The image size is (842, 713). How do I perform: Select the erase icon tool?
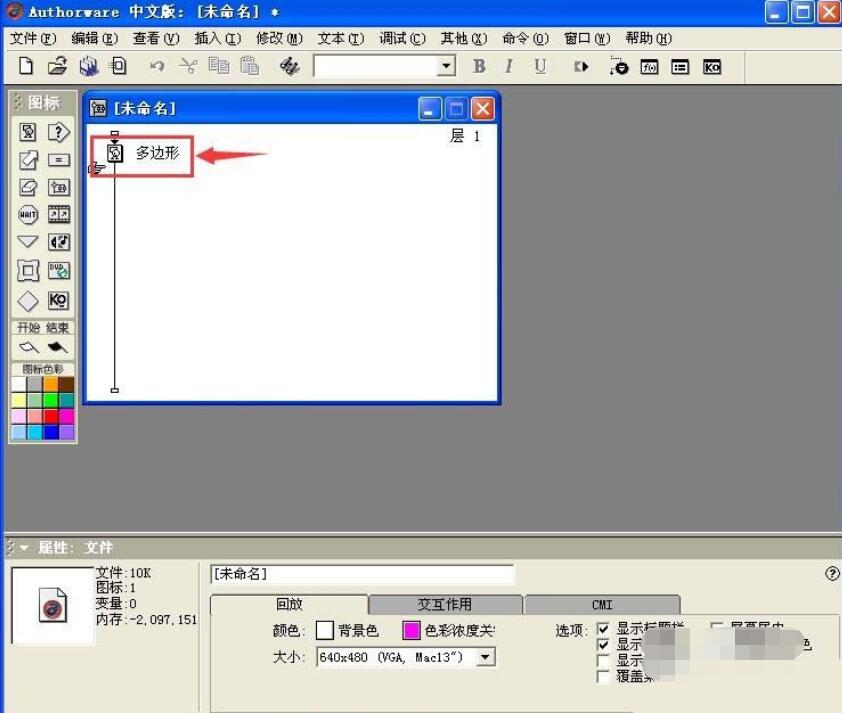28,186
